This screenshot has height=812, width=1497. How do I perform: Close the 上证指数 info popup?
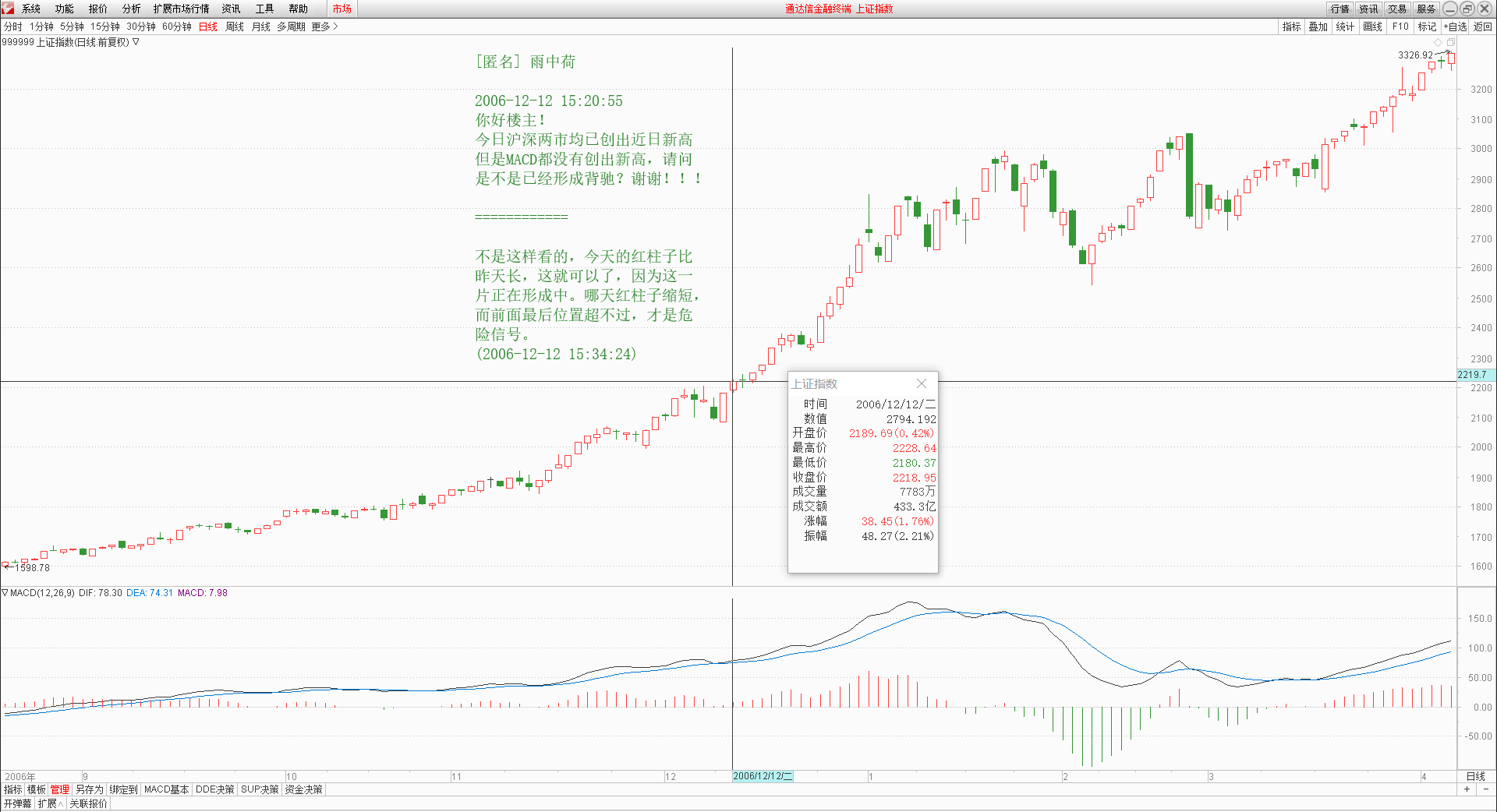click(921, 383)
